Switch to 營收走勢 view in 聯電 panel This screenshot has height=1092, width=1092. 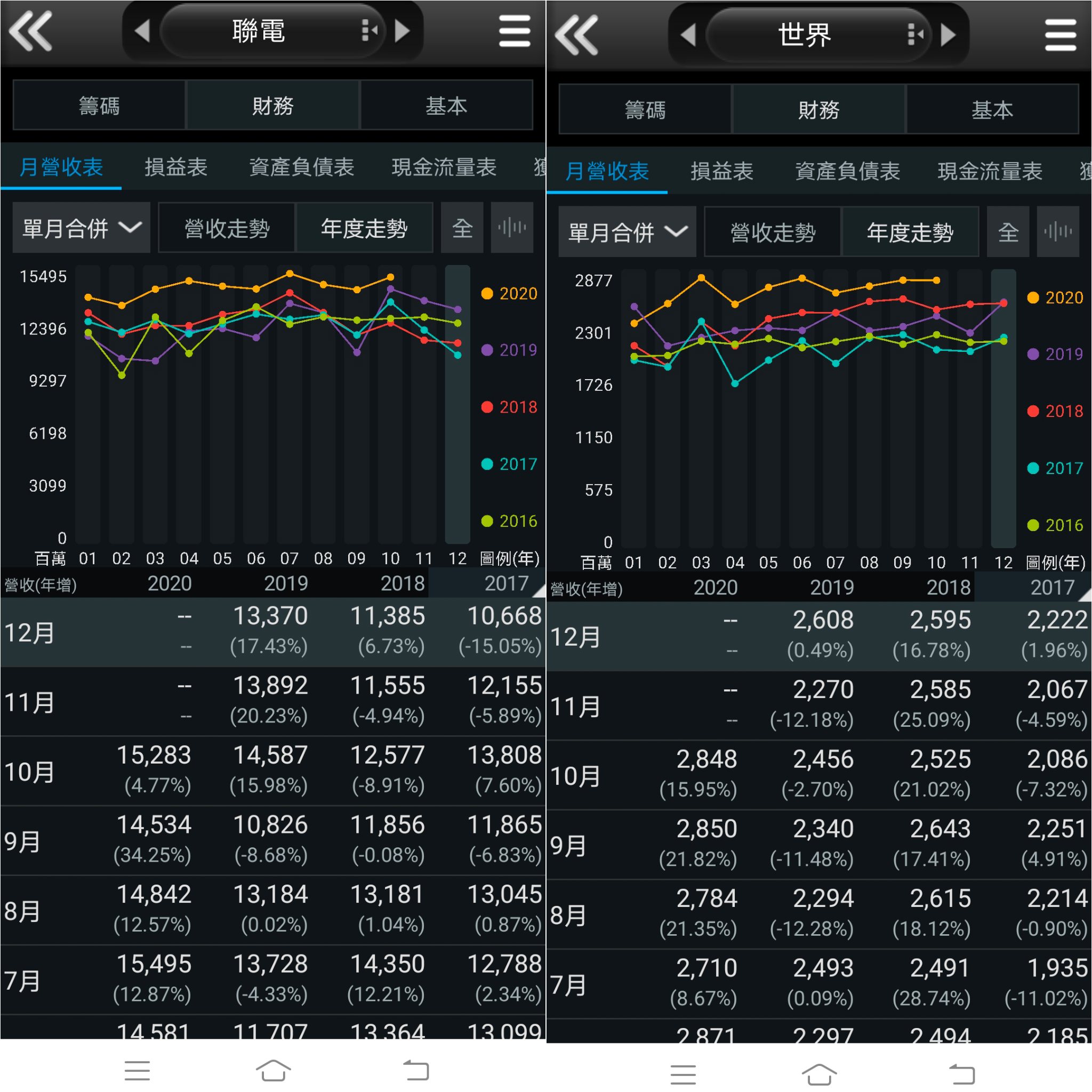[227, 228]
